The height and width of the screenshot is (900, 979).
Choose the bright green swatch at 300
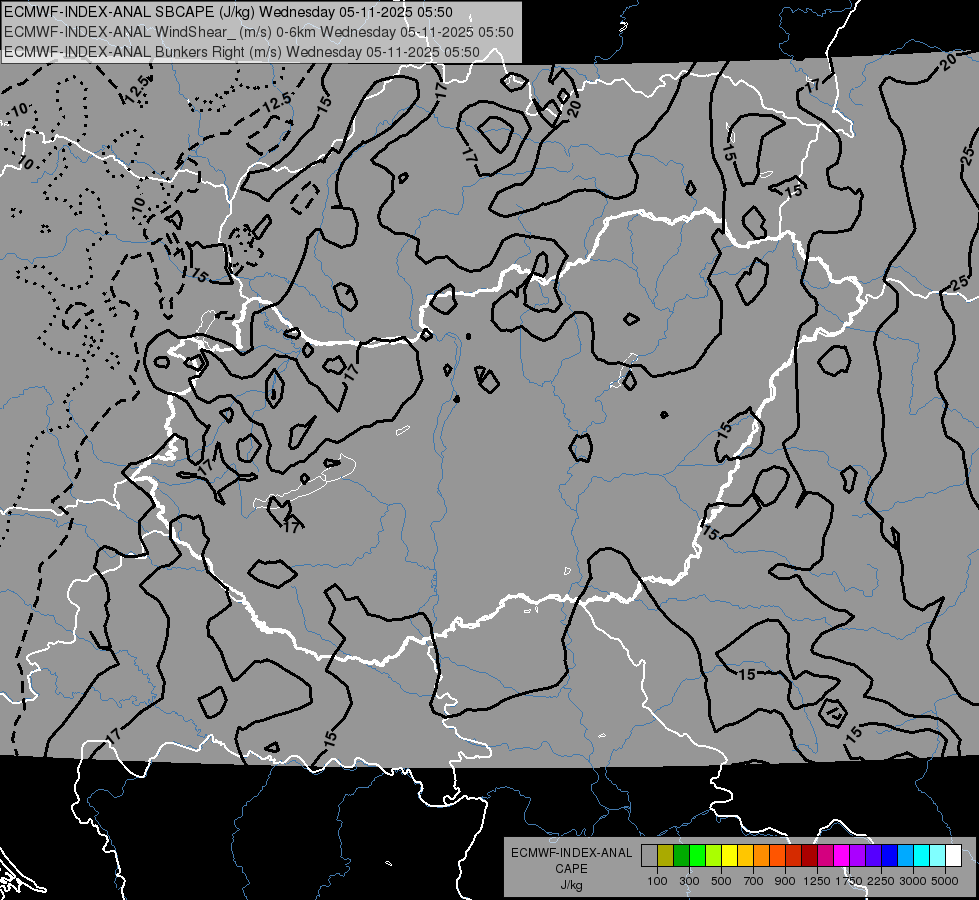[x=697, y=856]
